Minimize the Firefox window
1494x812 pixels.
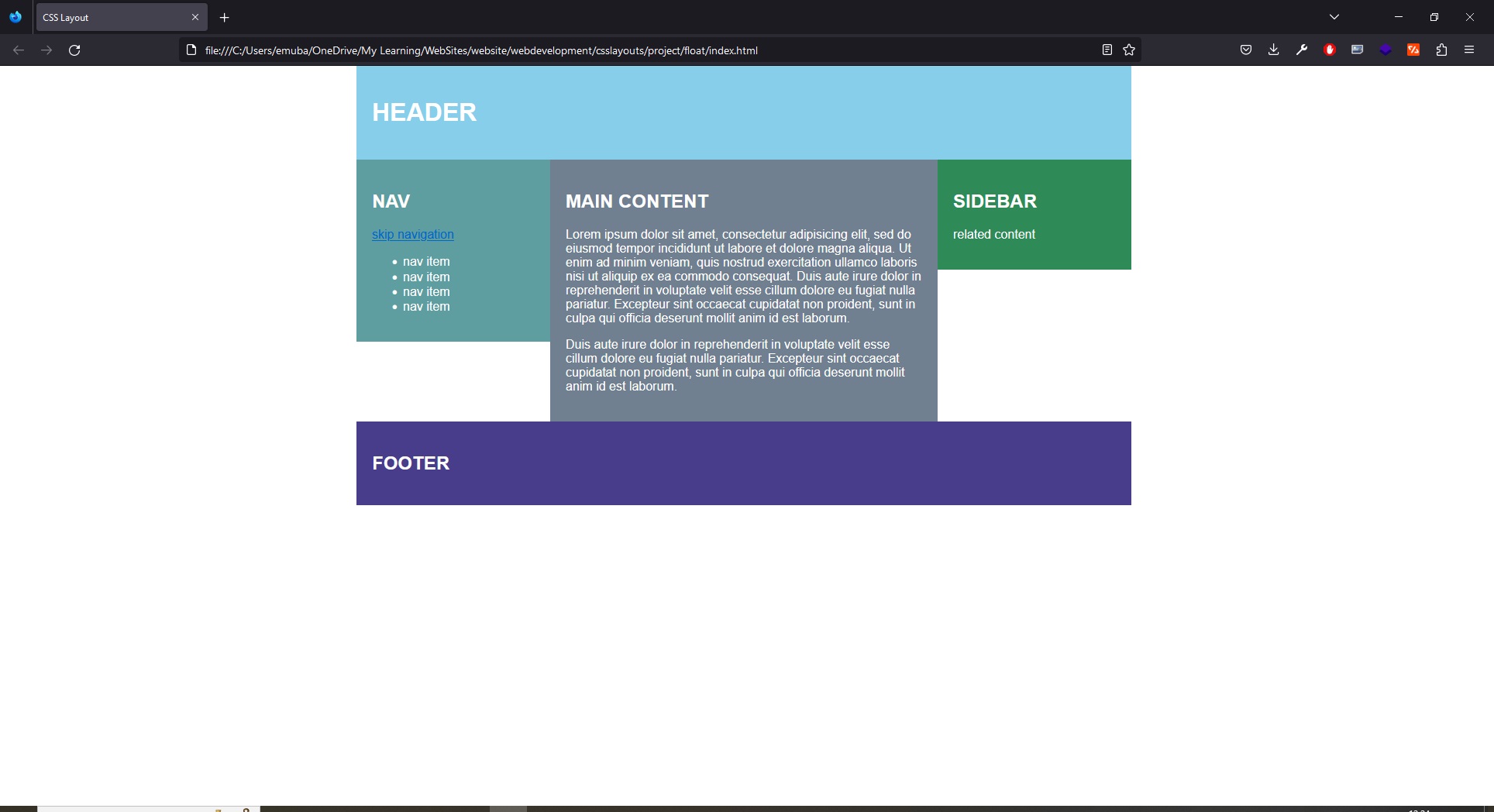tap(1399, 17)
